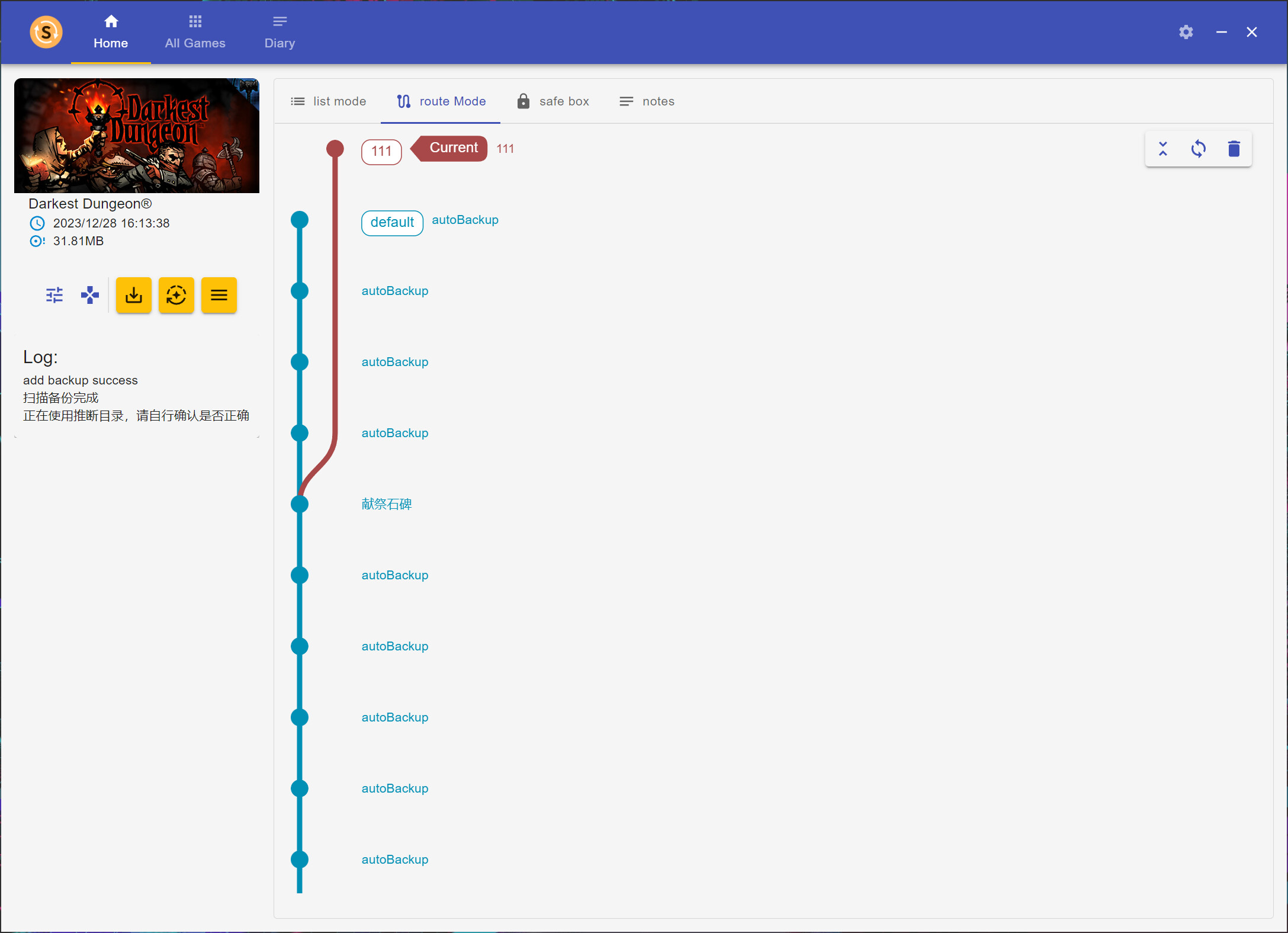Select the route Mode view
The width and height of the screenshot is (1288, 933).
441,101
